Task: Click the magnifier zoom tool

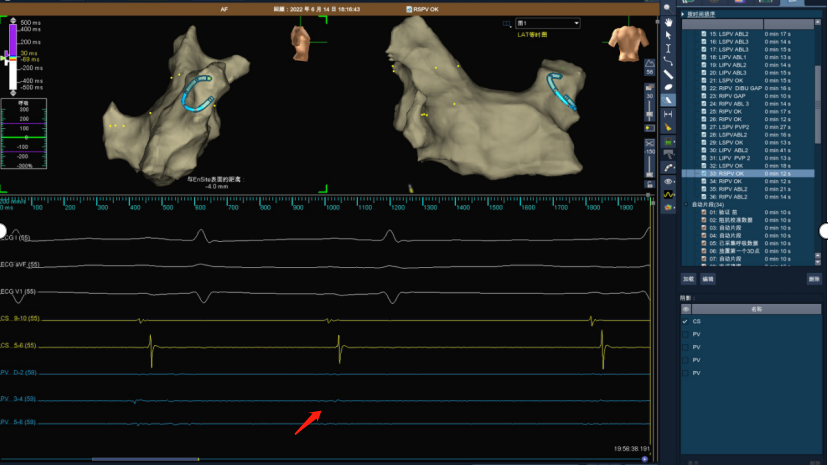Action: (668, 8)
